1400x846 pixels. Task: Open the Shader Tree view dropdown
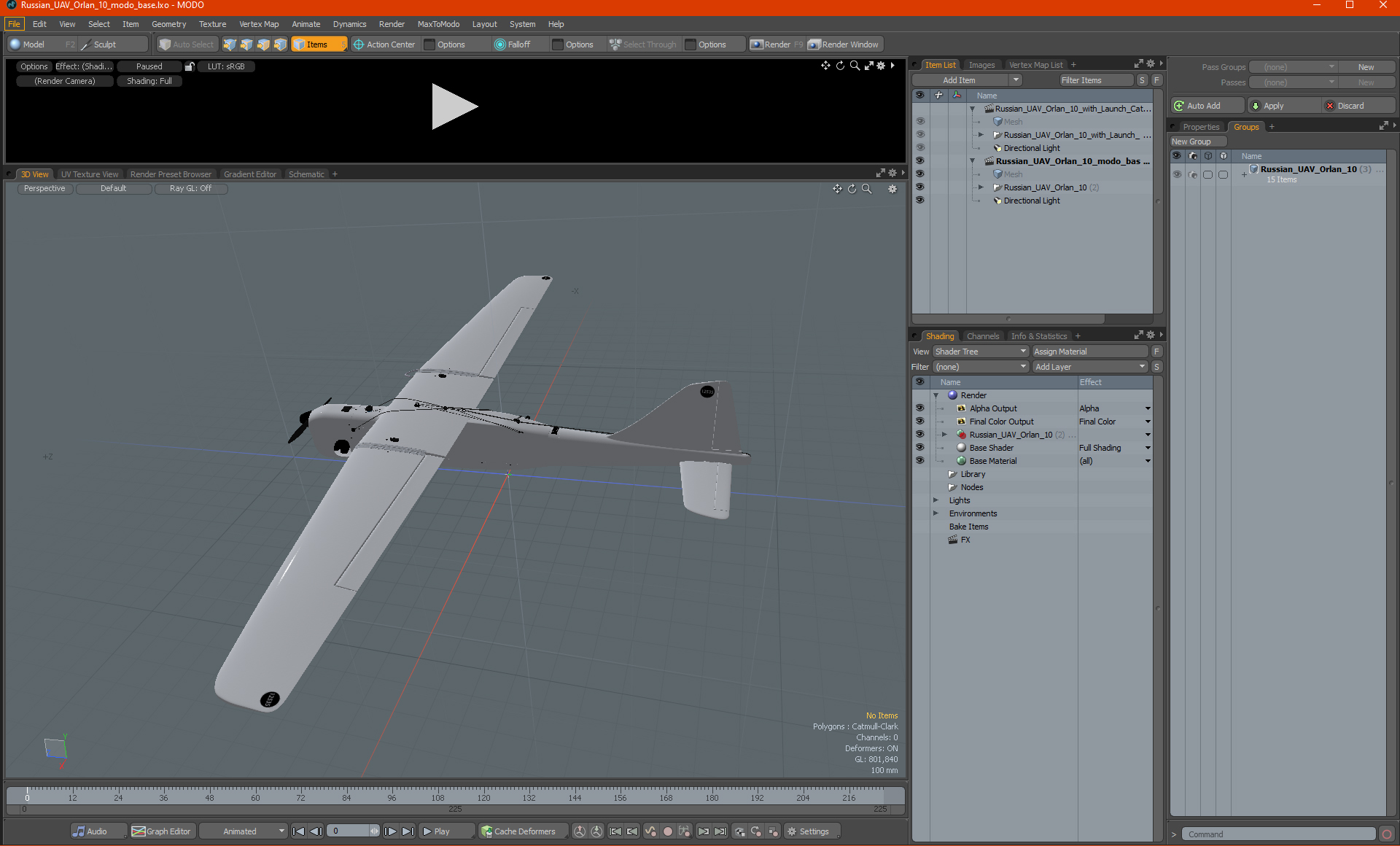pos(980,352)
